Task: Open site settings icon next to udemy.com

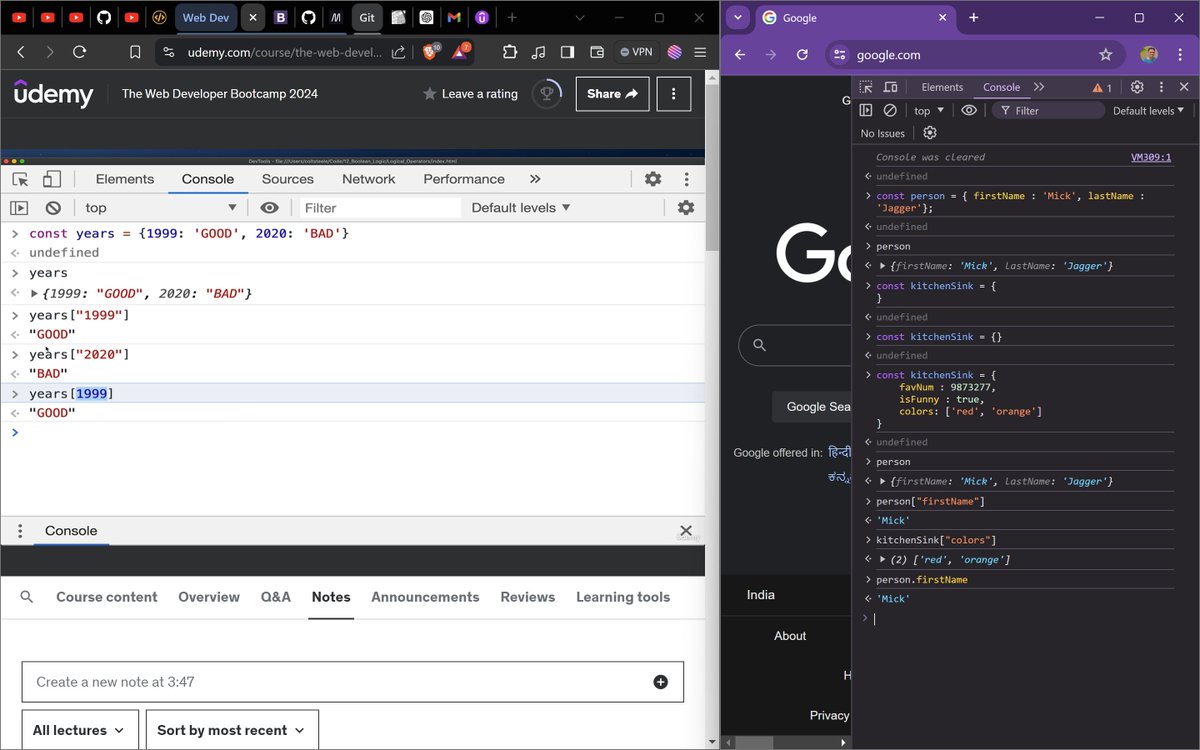Action: click(168, 52)
